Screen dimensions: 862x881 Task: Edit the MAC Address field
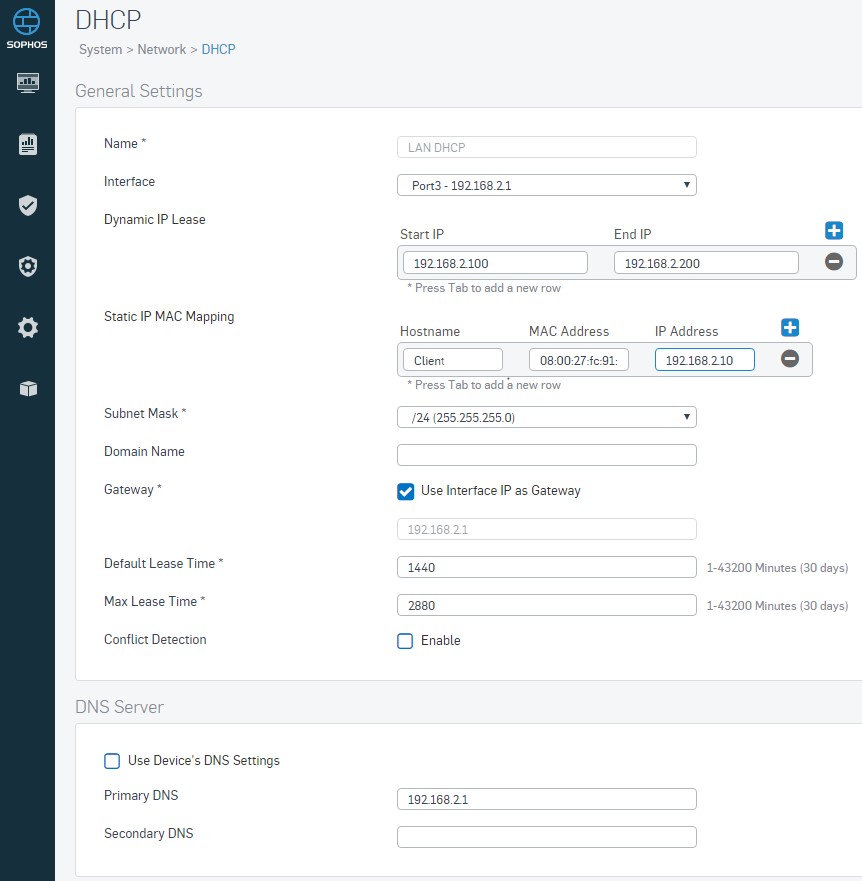(579, 360)
